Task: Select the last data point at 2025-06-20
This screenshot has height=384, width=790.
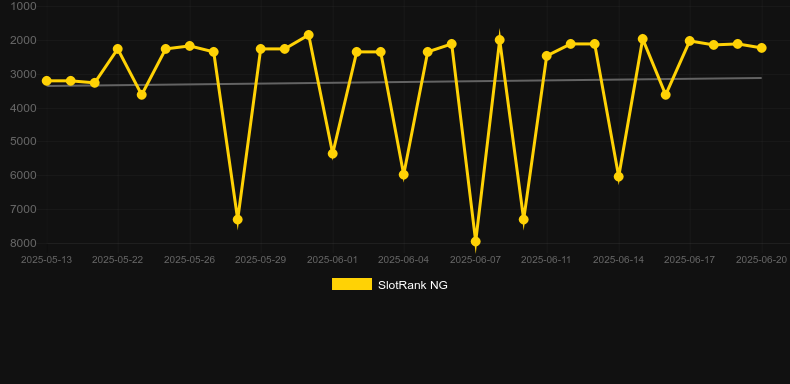Action: tap(761, 48)
